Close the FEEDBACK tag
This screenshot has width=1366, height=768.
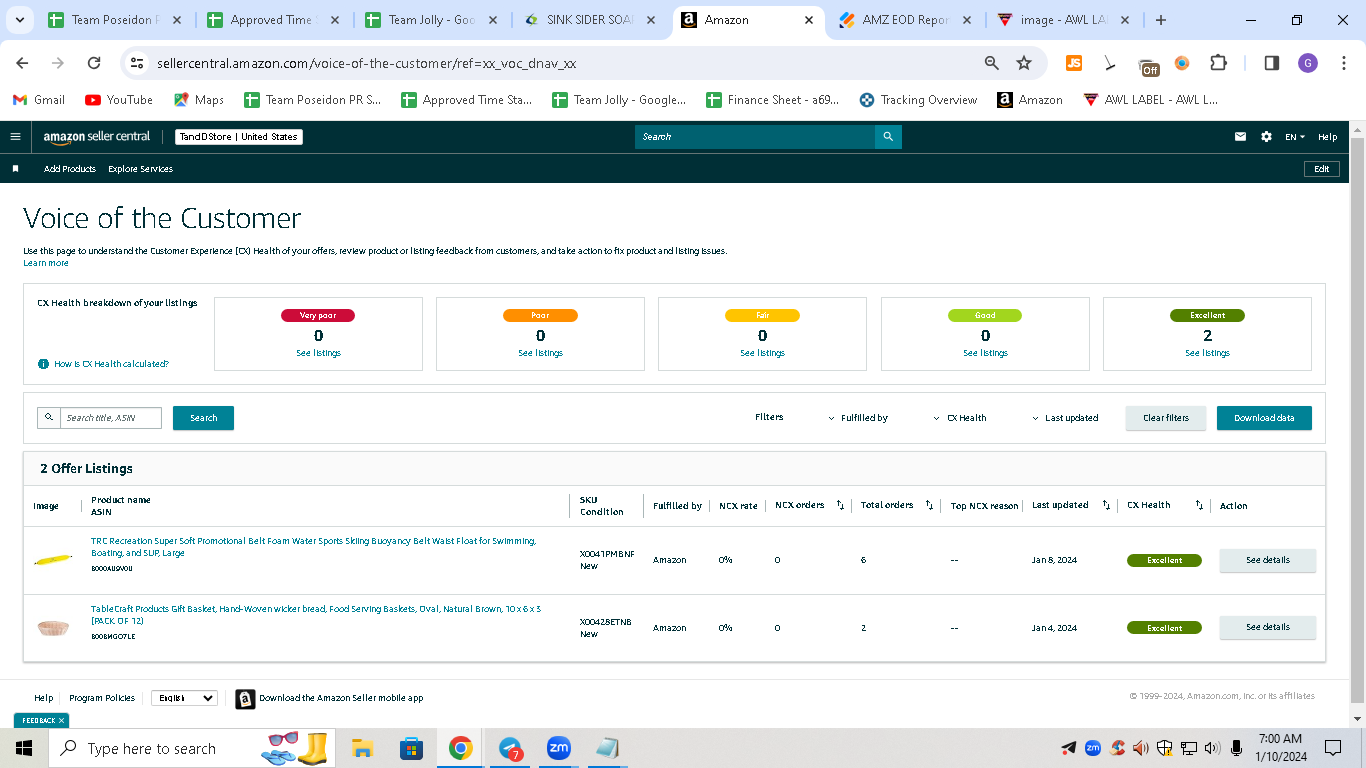point(61,720)
